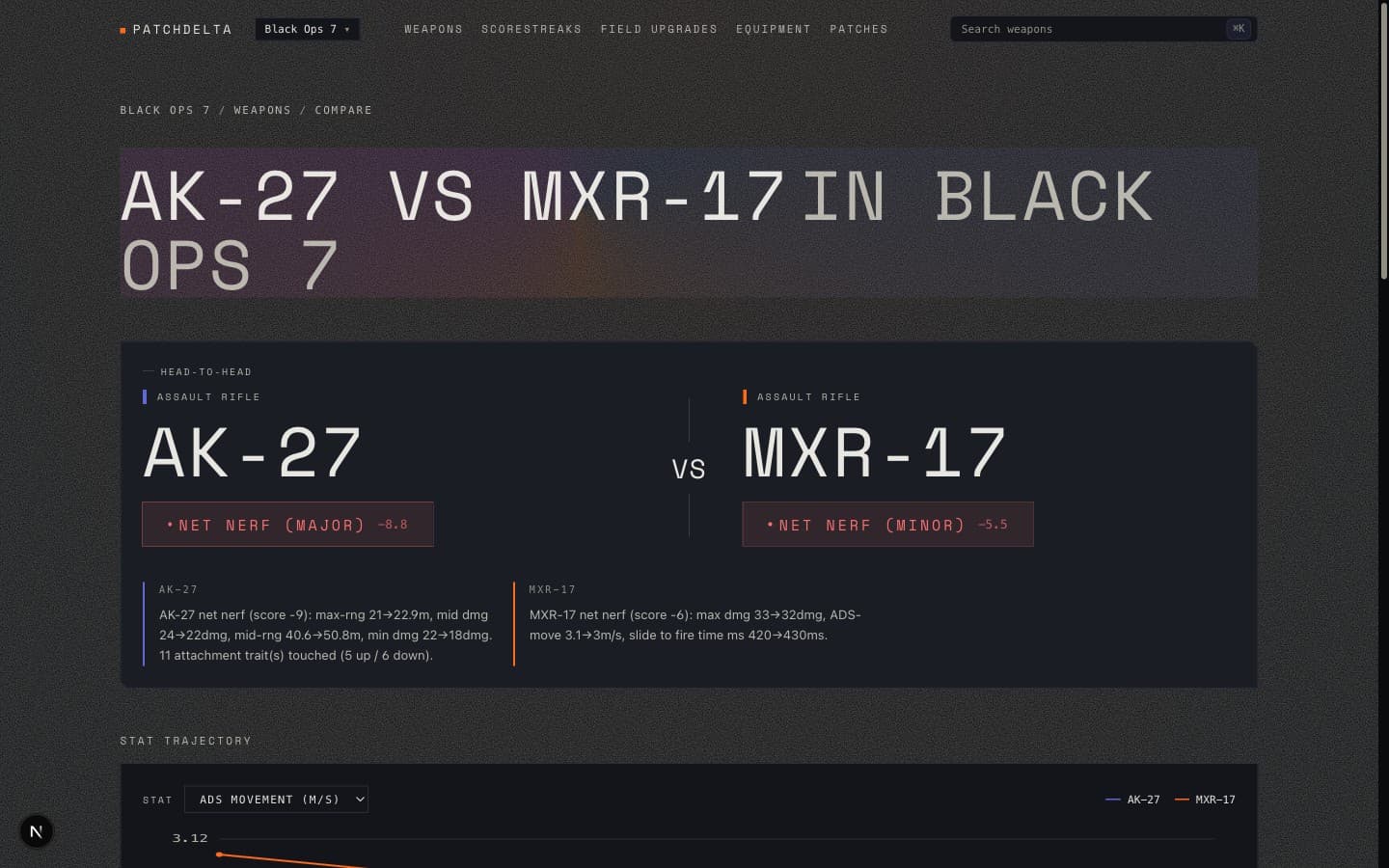Image resolution: width=1389 pixels, height=868 pixels.
Task: Go to Scorestreaks section
Action: click(531, 29)
